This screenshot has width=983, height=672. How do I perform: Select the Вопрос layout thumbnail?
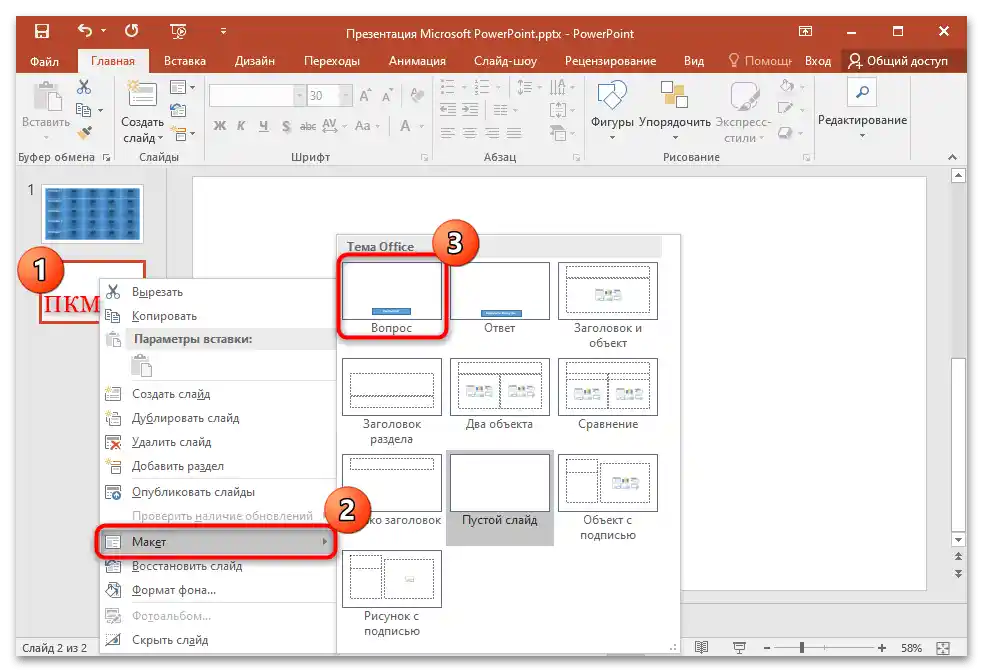(392, 292)
